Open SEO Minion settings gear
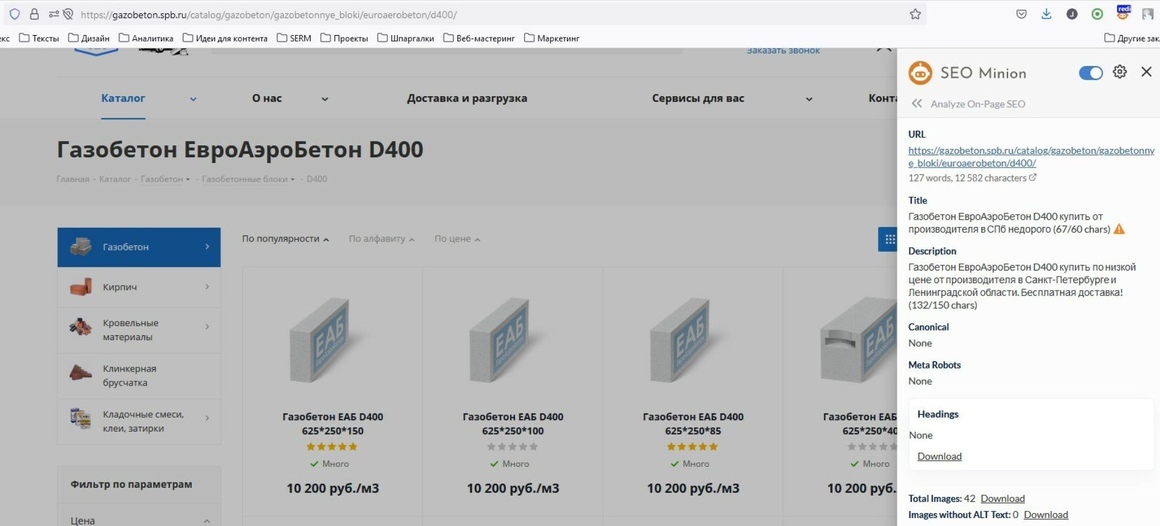 pyautogui.click(x=1119, y=72)
